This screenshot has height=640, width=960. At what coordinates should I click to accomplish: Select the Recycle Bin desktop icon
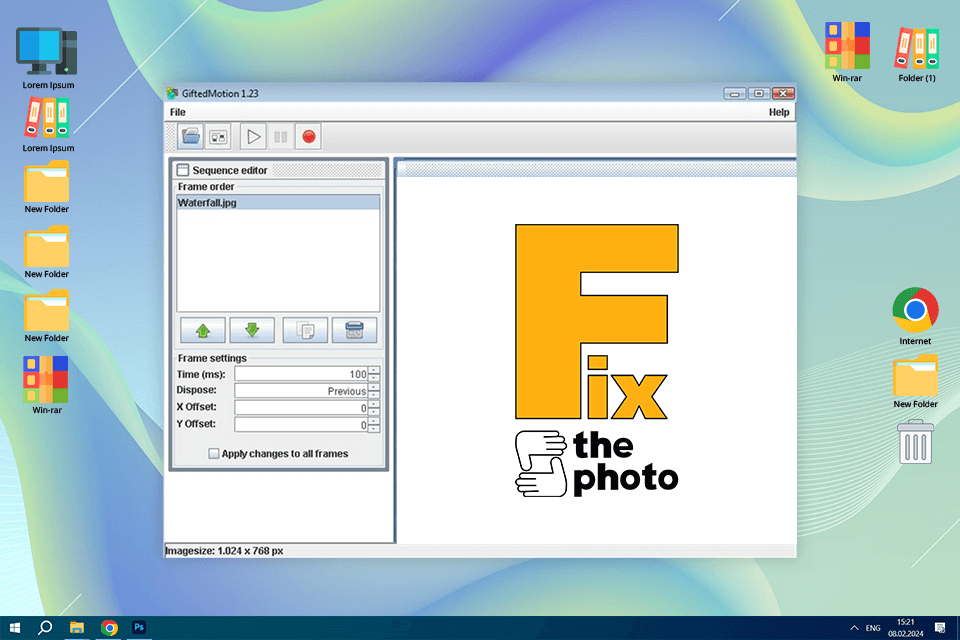click(915, 442)
